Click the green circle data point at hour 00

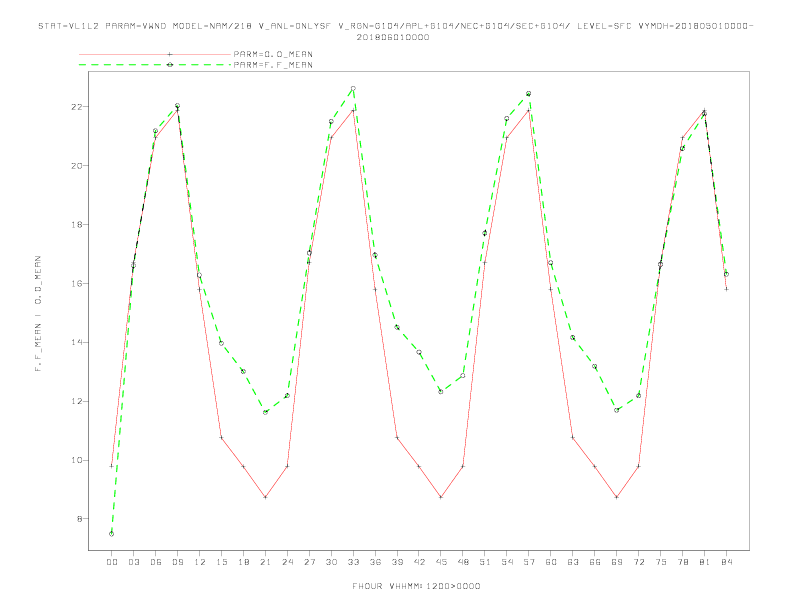[112, 534]
